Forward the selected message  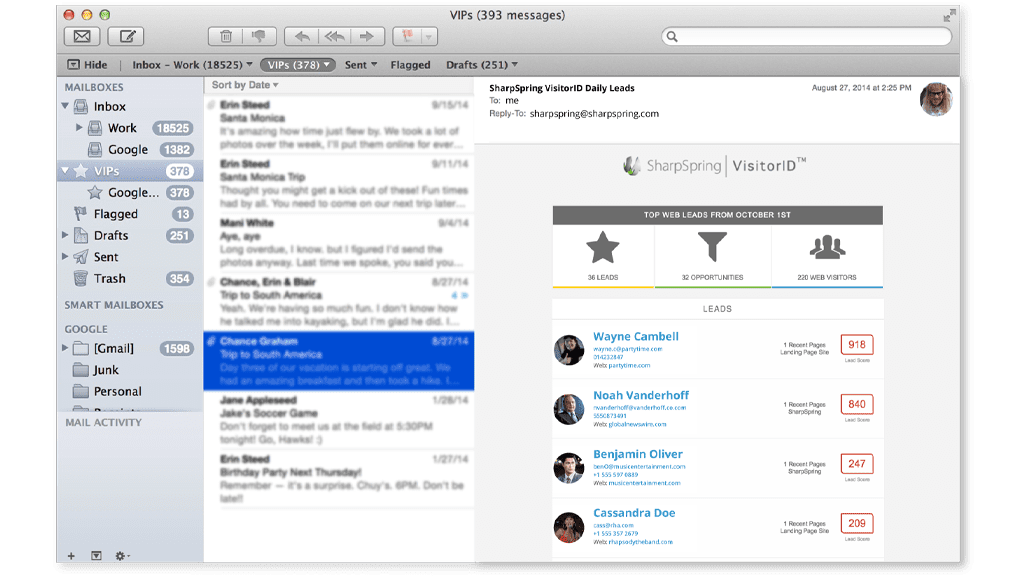(x=368, y=37)
